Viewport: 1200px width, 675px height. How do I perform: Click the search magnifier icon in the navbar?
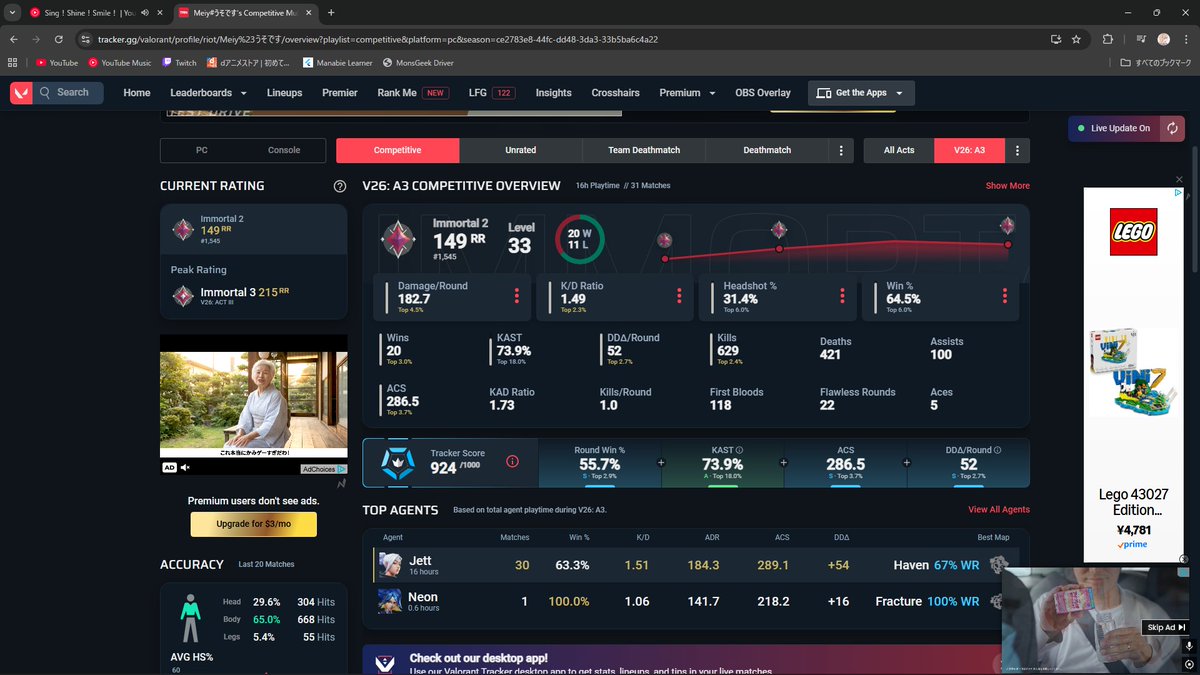(45, 93)
